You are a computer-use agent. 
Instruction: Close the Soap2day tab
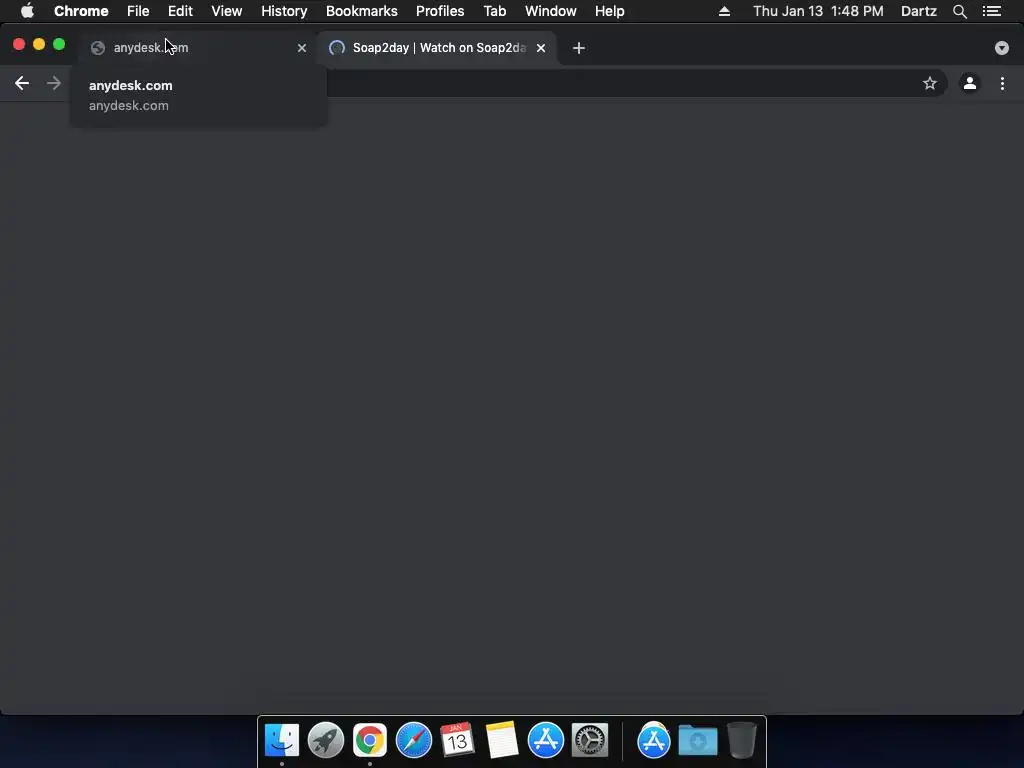click(541, 48)
